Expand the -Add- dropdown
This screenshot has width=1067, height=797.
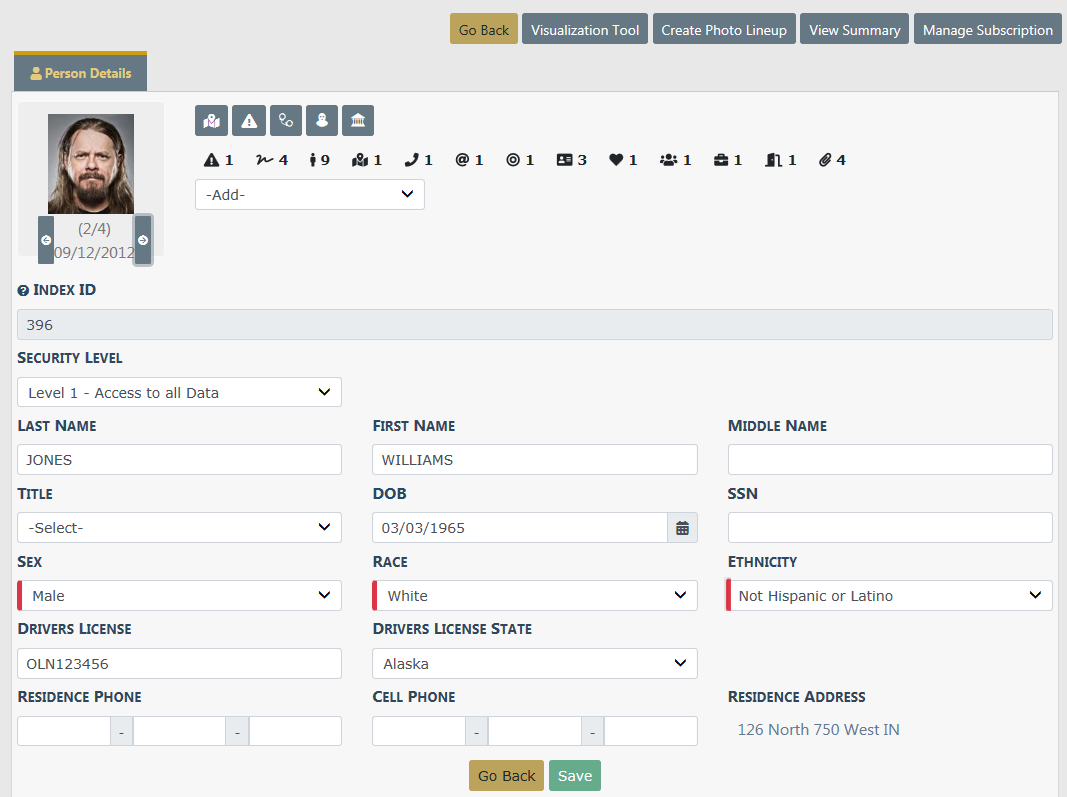(310, 195)
